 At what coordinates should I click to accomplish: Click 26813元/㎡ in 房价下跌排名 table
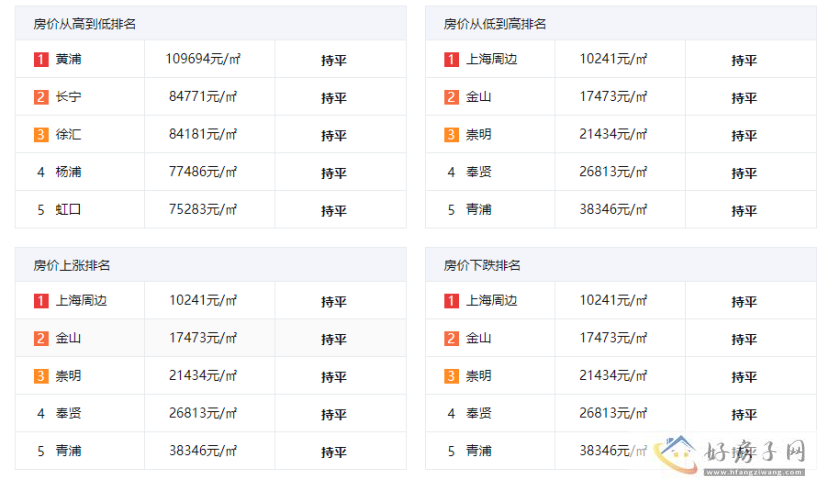point(613,413)
